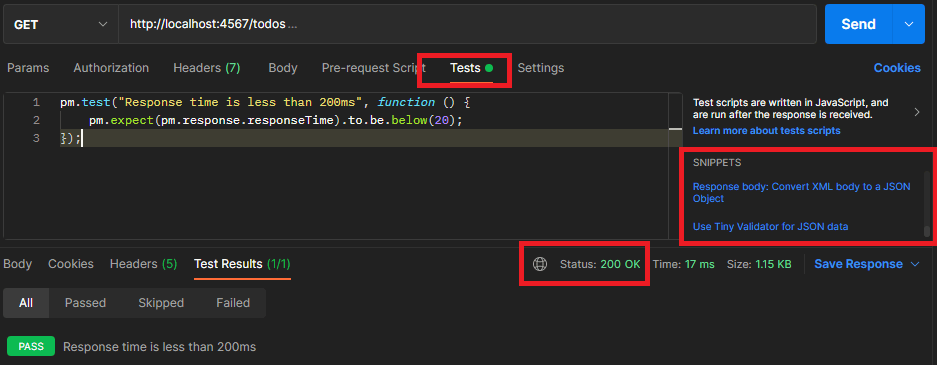937x365 pixels.
Task: Open the request Headers (7) tab
Action: (x=207, y=68)
